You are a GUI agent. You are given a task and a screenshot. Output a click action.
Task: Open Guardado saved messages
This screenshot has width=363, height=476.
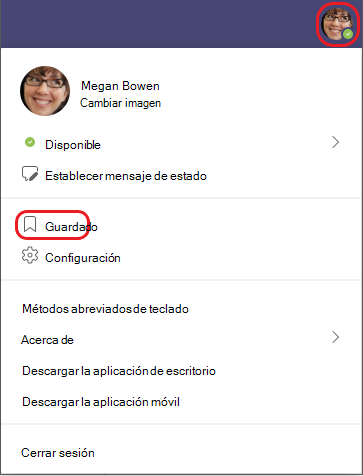(181, 227)
